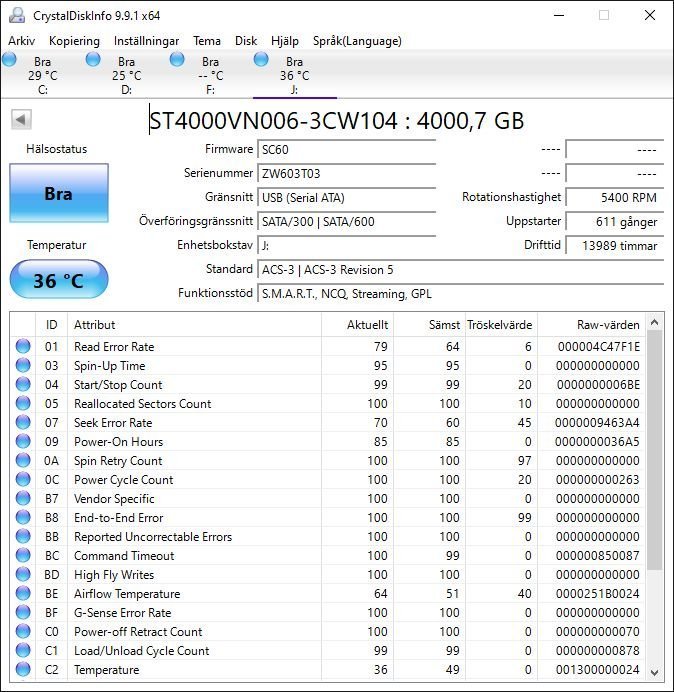674x692 pixels.
Task: Click the status orb for Command Timeout
Action: coord(23,555)
